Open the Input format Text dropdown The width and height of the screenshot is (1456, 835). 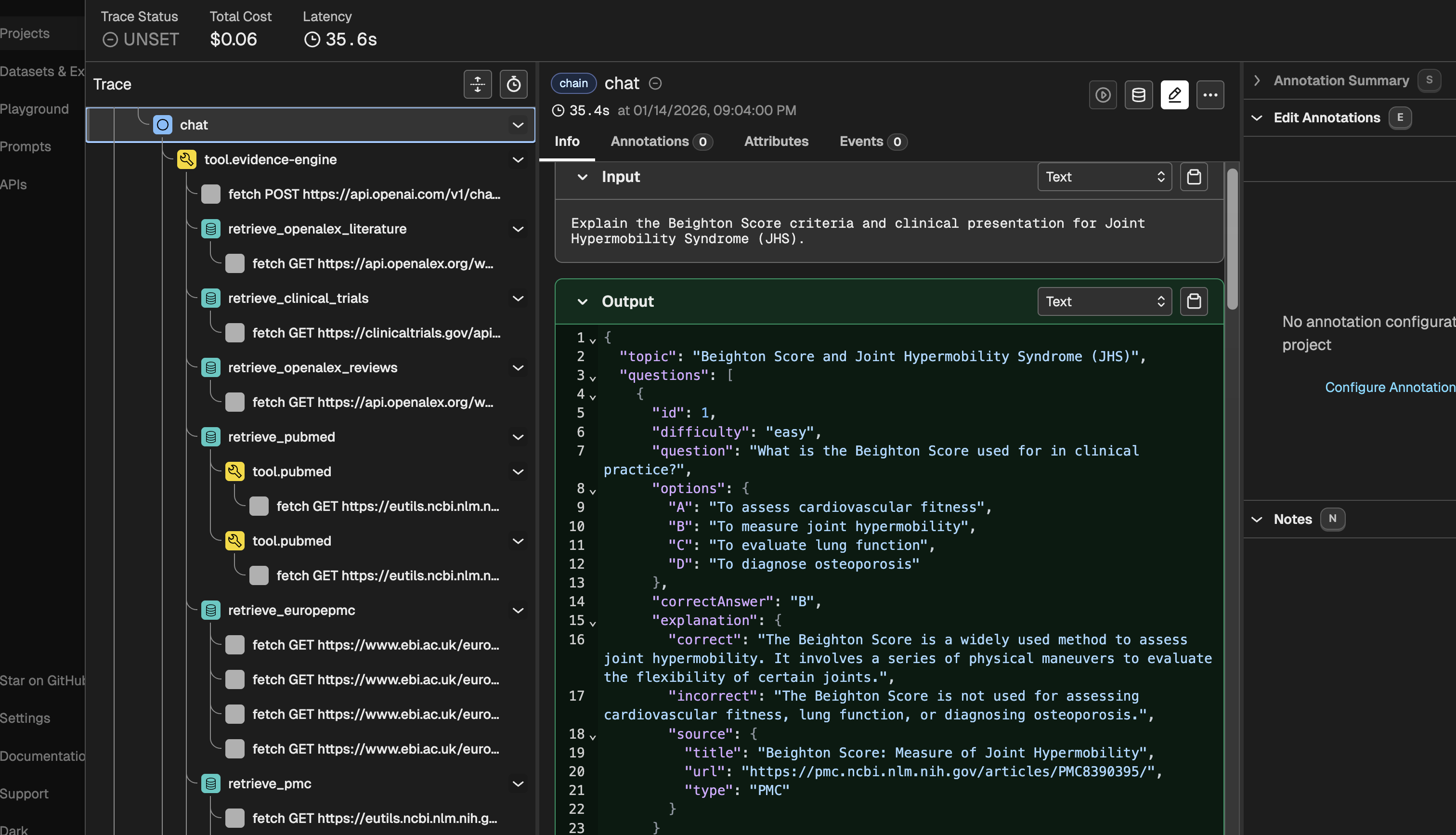point(1104,177)
